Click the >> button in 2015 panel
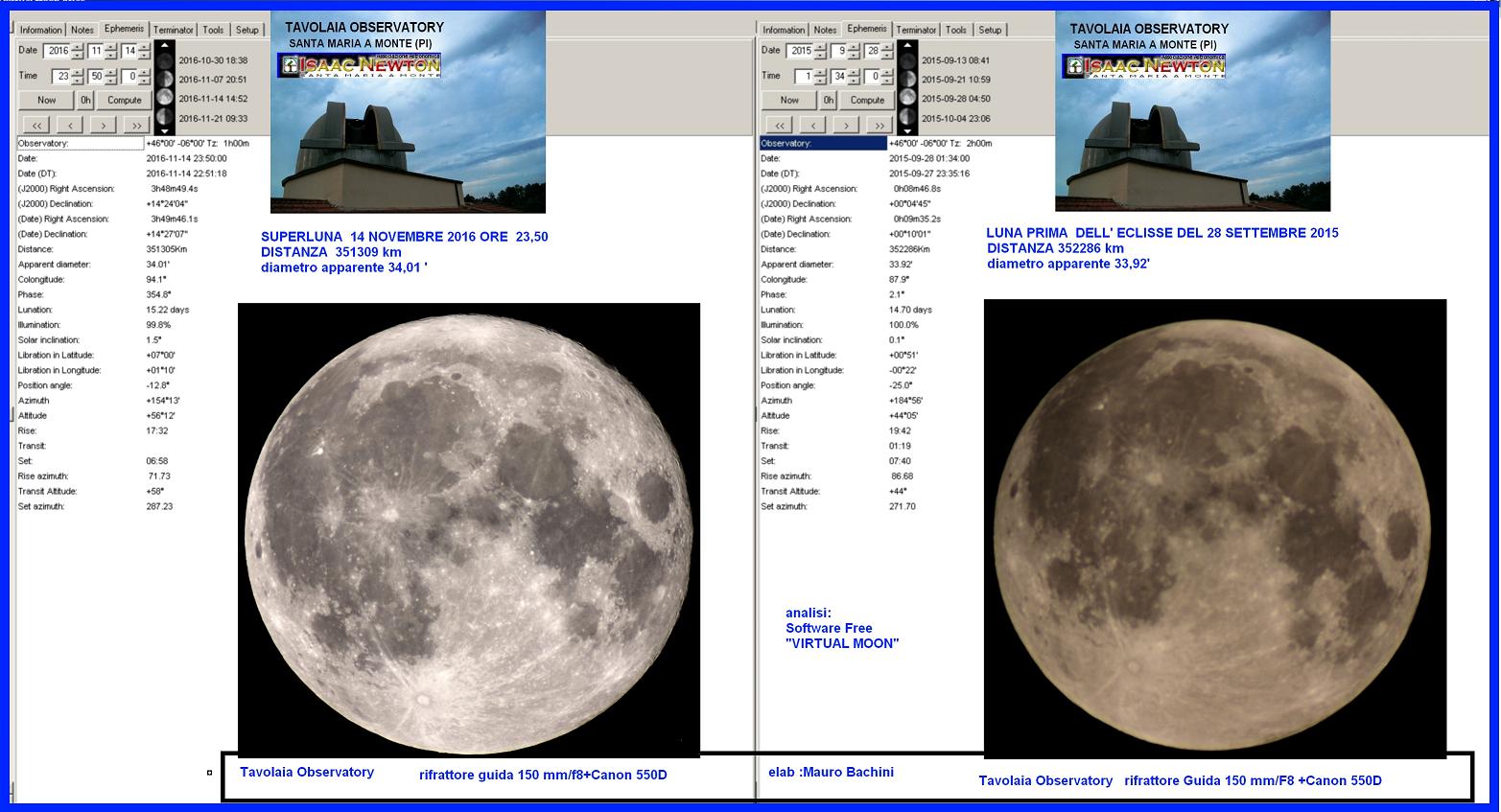The width and height of the screenshot is (1501, 812). tap(879, 126)
